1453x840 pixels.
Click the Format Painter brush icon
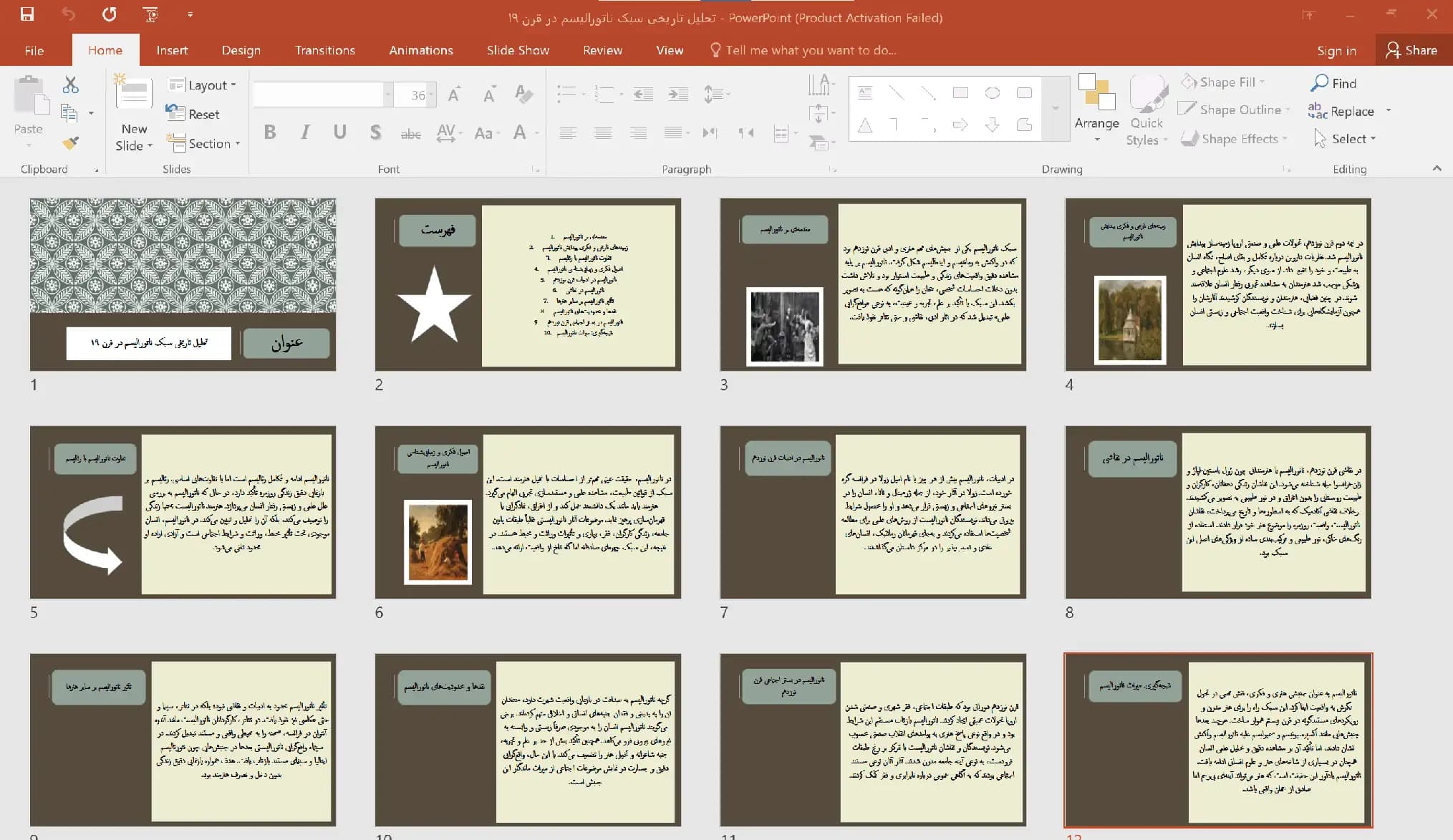[x=70, y=143]
